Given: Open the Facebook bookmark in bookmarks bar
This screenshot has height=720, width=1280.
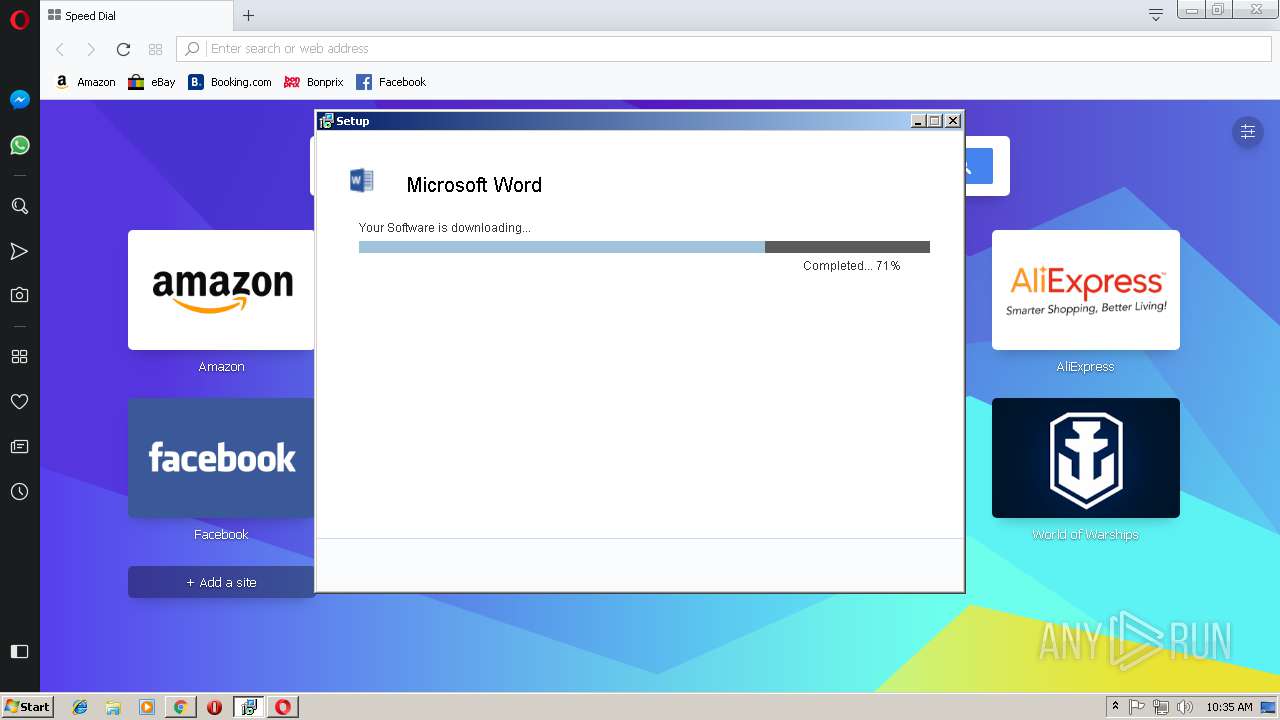Looking at the screenshot, I should coord(391,82).
